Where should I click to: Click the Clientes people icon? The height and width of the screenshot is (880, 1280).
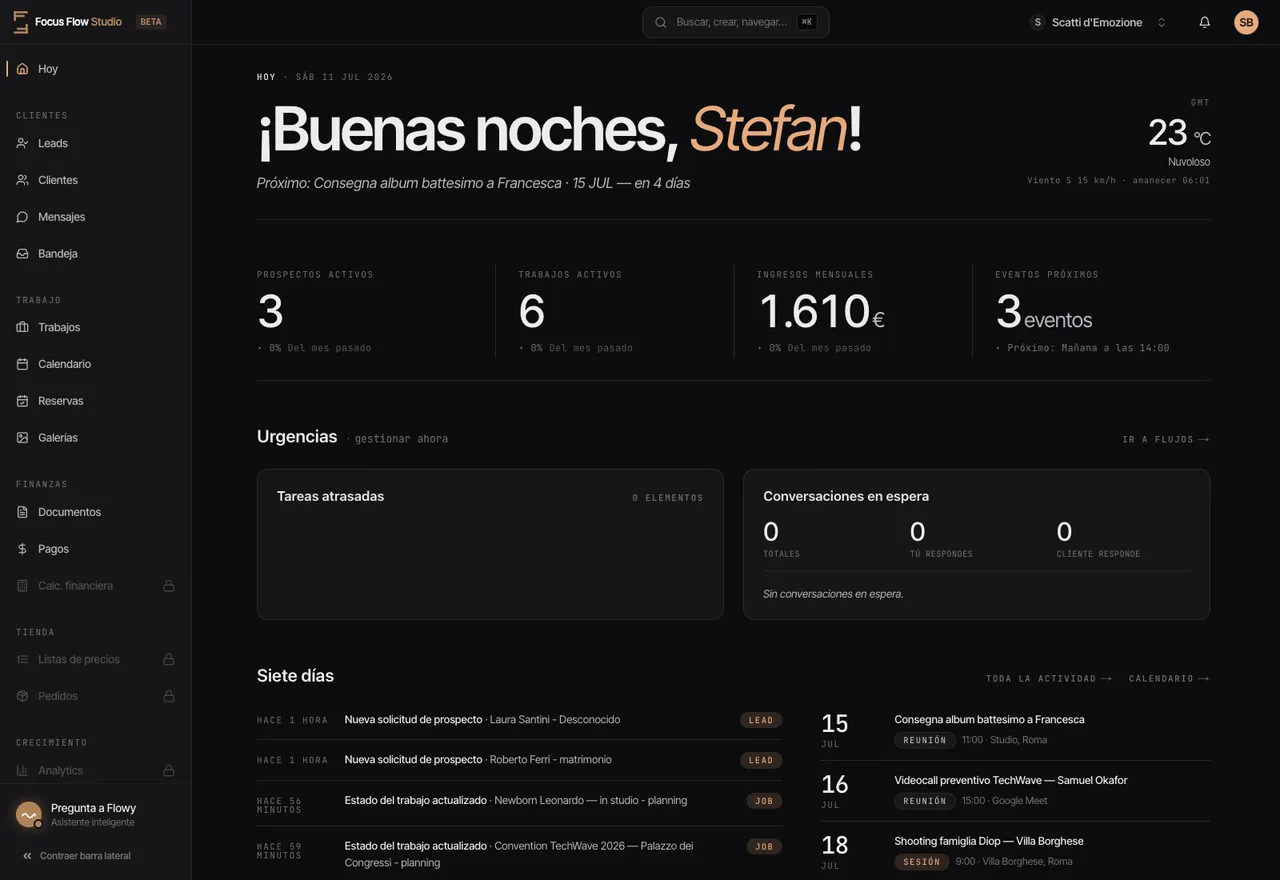[x=22, y=180]
